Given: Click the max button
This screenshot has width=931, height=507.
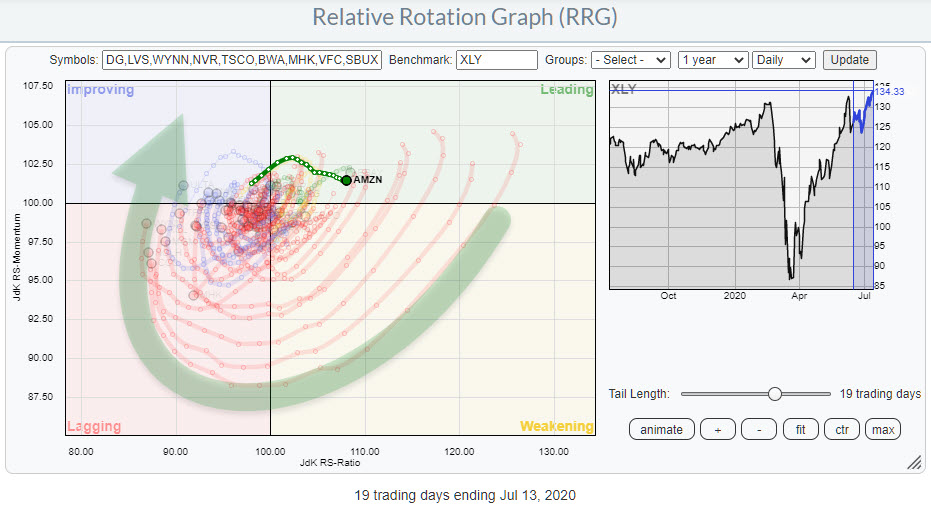Looking at the screenshot, I should pyautogui.click(x=882, y=429).
